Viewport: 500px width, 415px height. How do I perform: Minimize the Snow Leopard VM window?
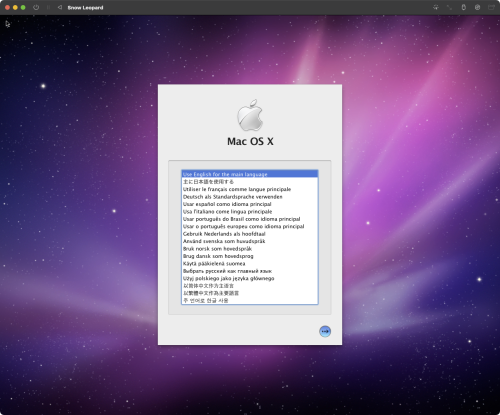tap(15, 7)
